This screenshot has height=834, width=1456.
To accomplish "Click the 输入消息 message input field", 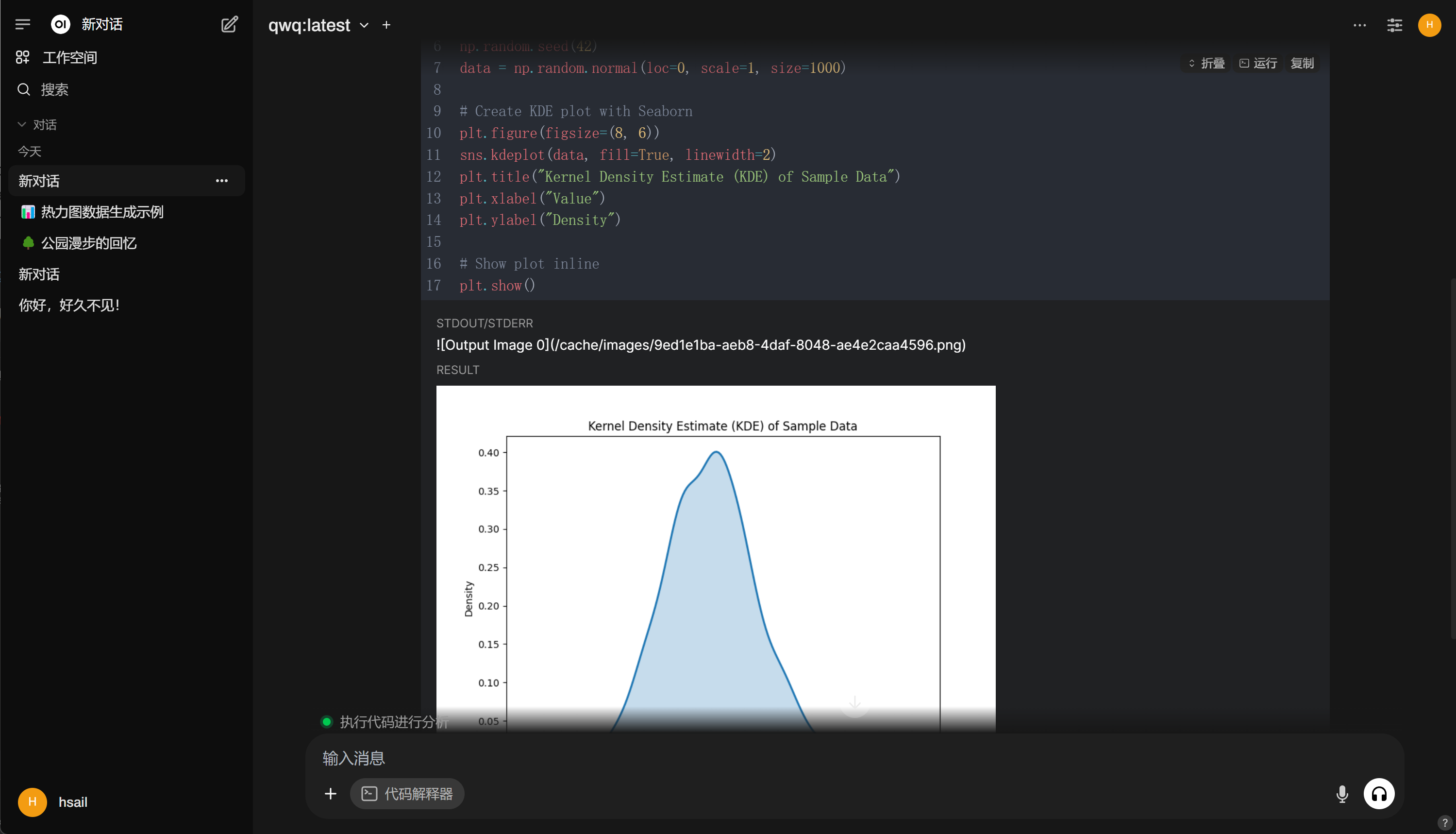I will [853, 758].
